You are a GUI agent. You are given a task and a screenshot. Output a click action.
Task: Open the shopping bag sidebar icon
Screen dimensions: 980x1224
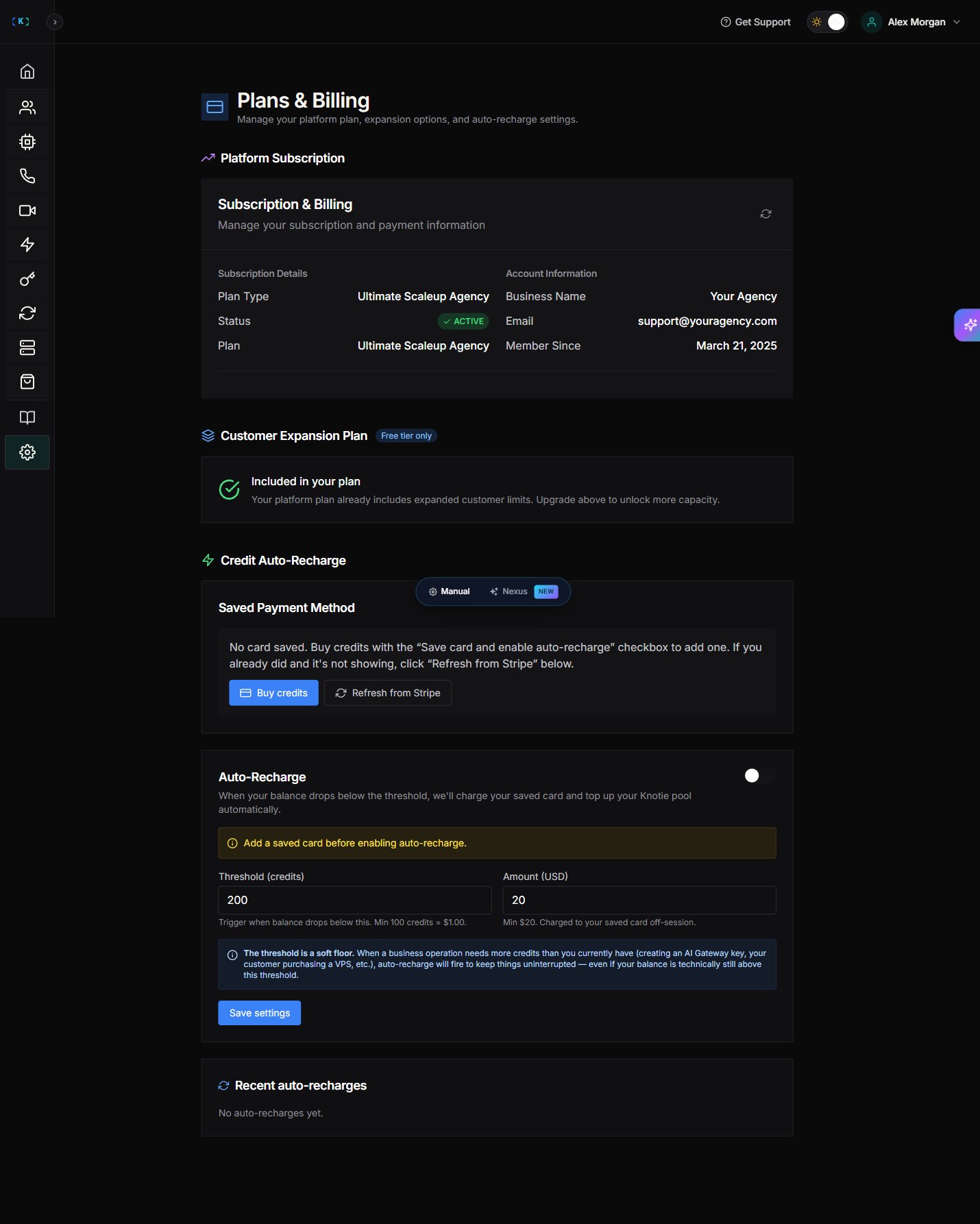point(27,382)
